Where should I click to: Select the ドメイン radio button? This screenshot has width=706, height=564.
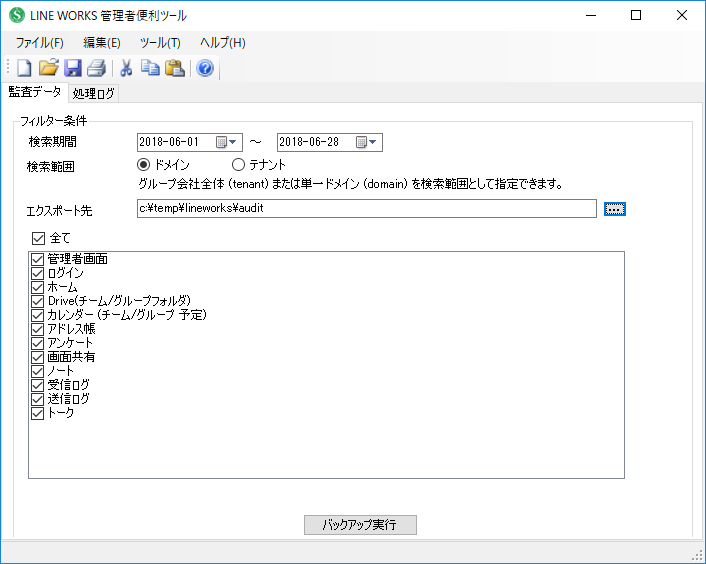[143, 165]
